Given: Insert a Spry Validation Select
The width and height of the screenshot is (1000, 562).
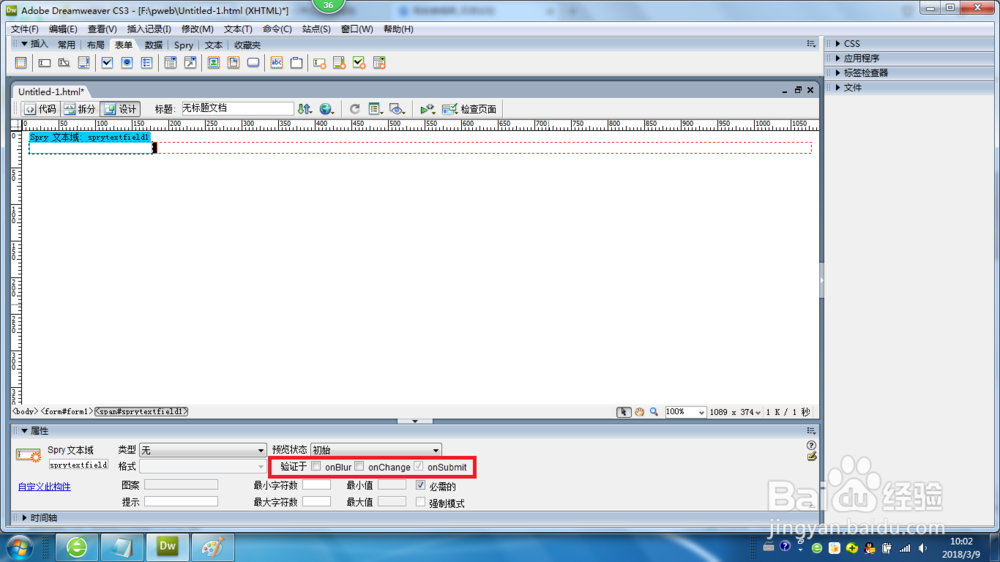Looking at the screenshot, I should [379, 63].
